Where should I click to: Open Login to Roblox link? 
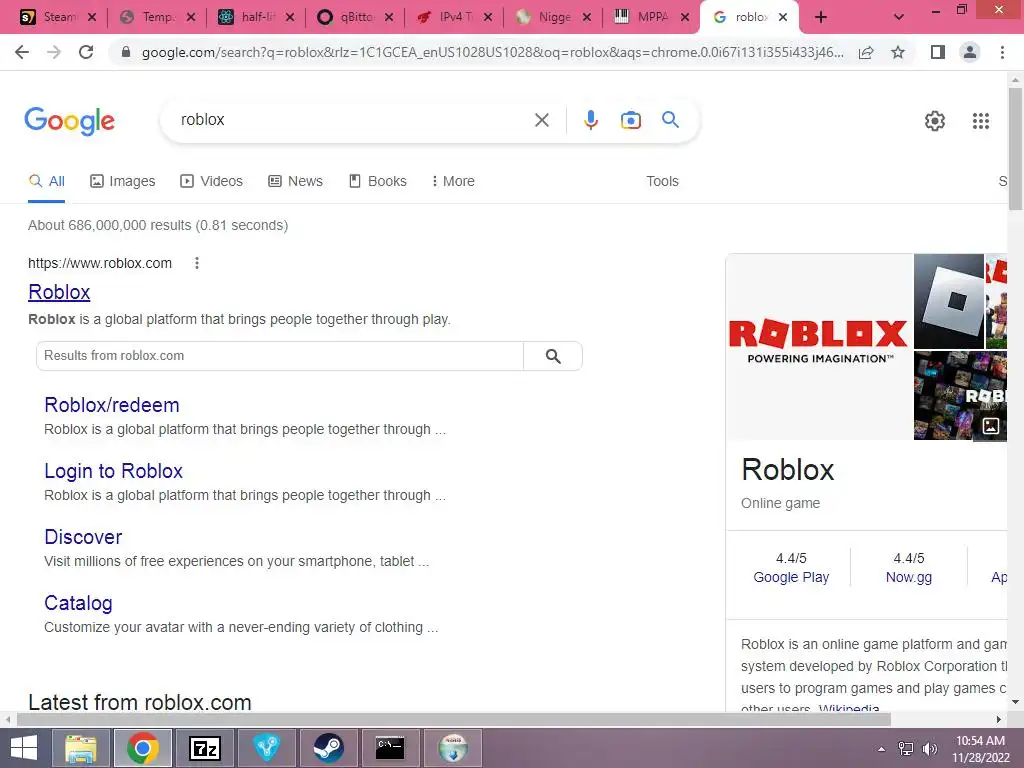point(114,471)
